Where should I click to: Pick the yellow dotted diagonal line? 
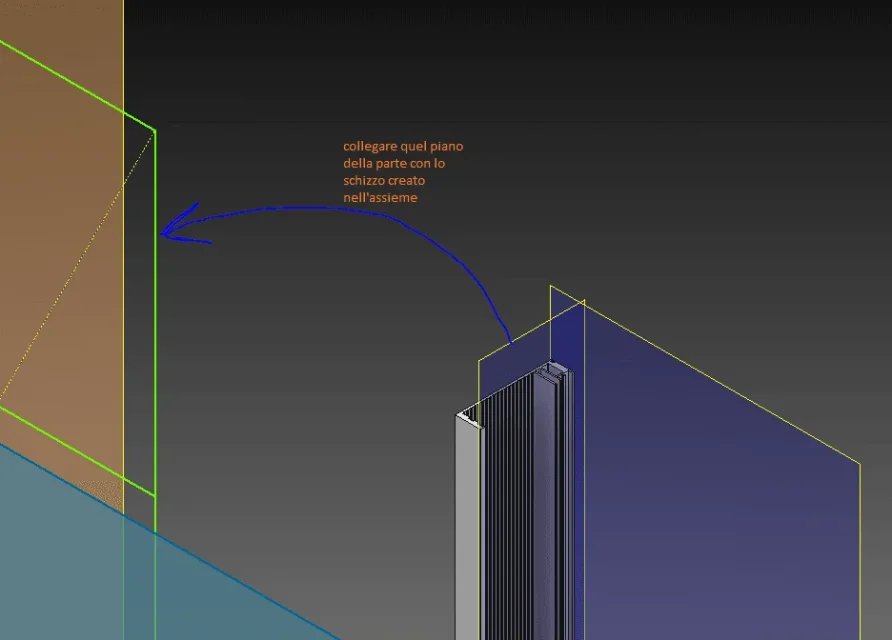click(77, 265)
